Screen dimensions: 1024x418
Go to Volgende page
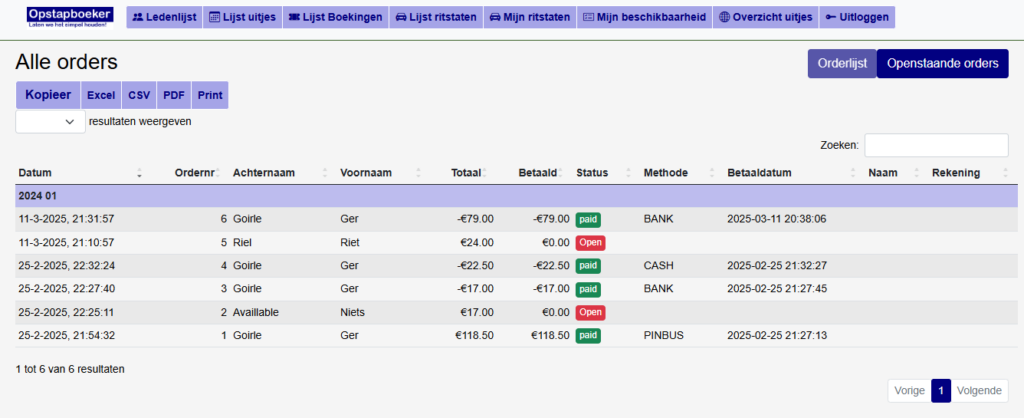click(979, 391)
